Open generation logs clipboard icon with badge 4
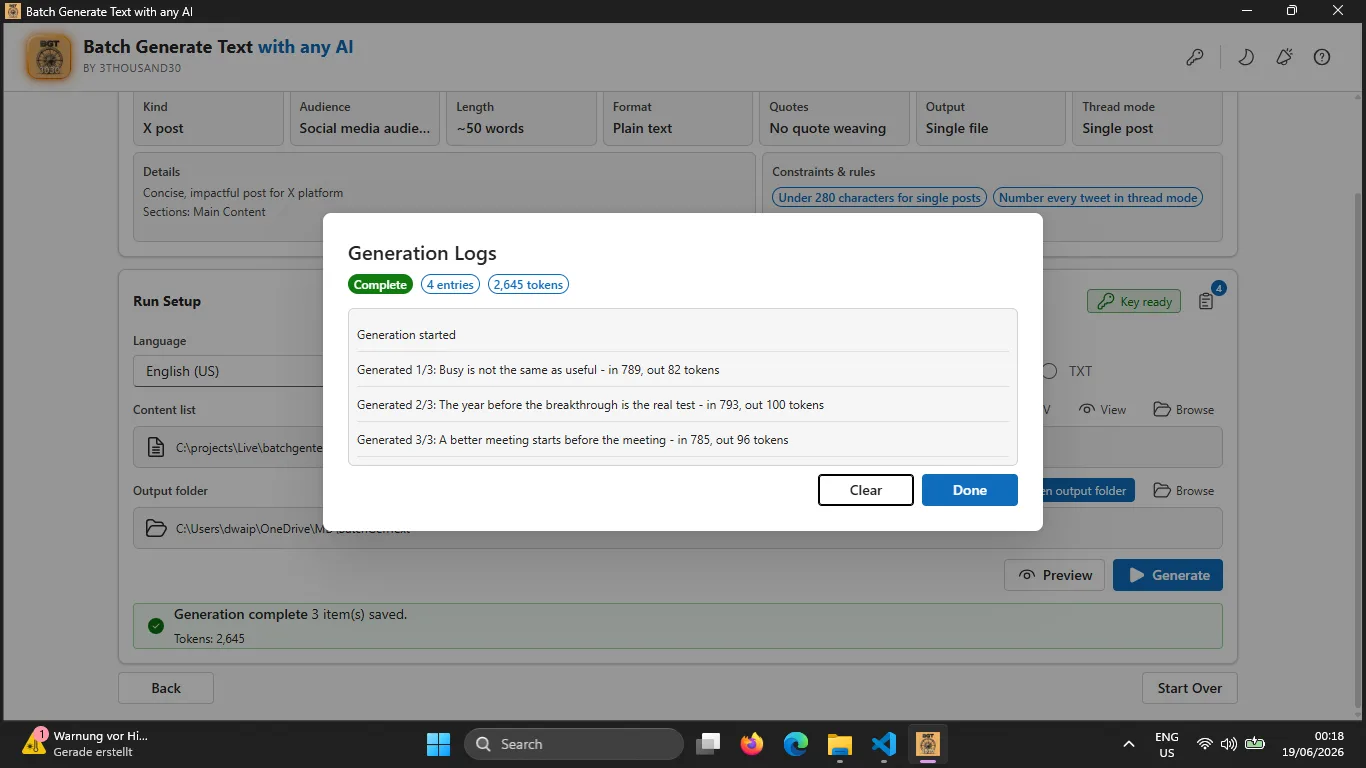Viewport: 1366px width, 768px height. (1206, 301)
